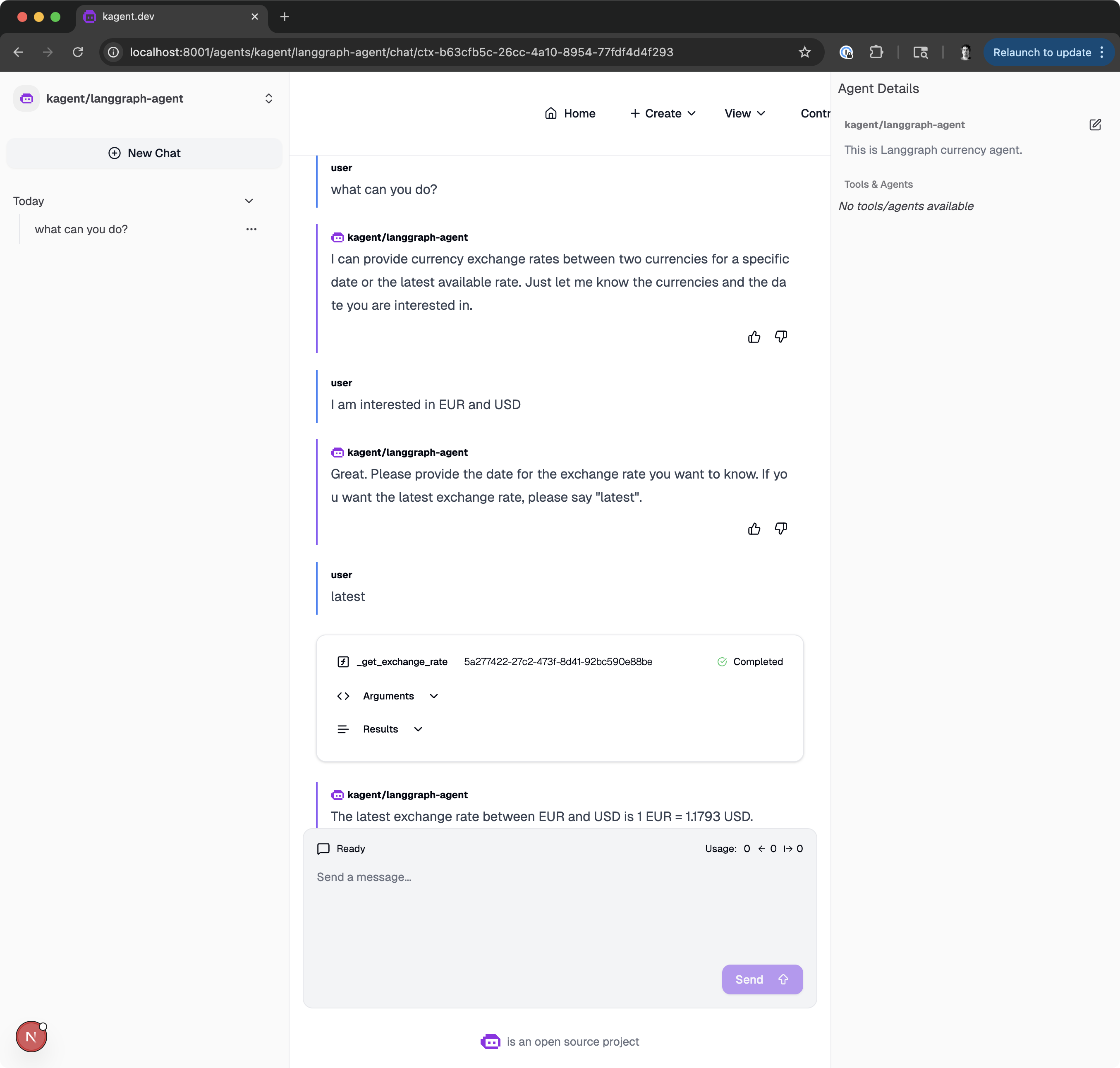The width and height of the screenshot is (1120, 1068).
Task: Click the reload page icon
Action: [x=78, y=53]
